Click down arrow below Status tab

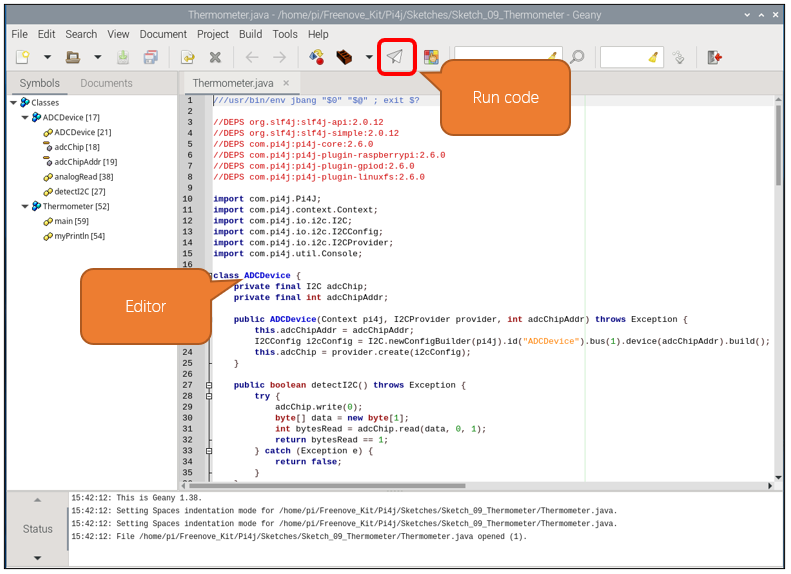pyautogui.click(x=37, y=558)
